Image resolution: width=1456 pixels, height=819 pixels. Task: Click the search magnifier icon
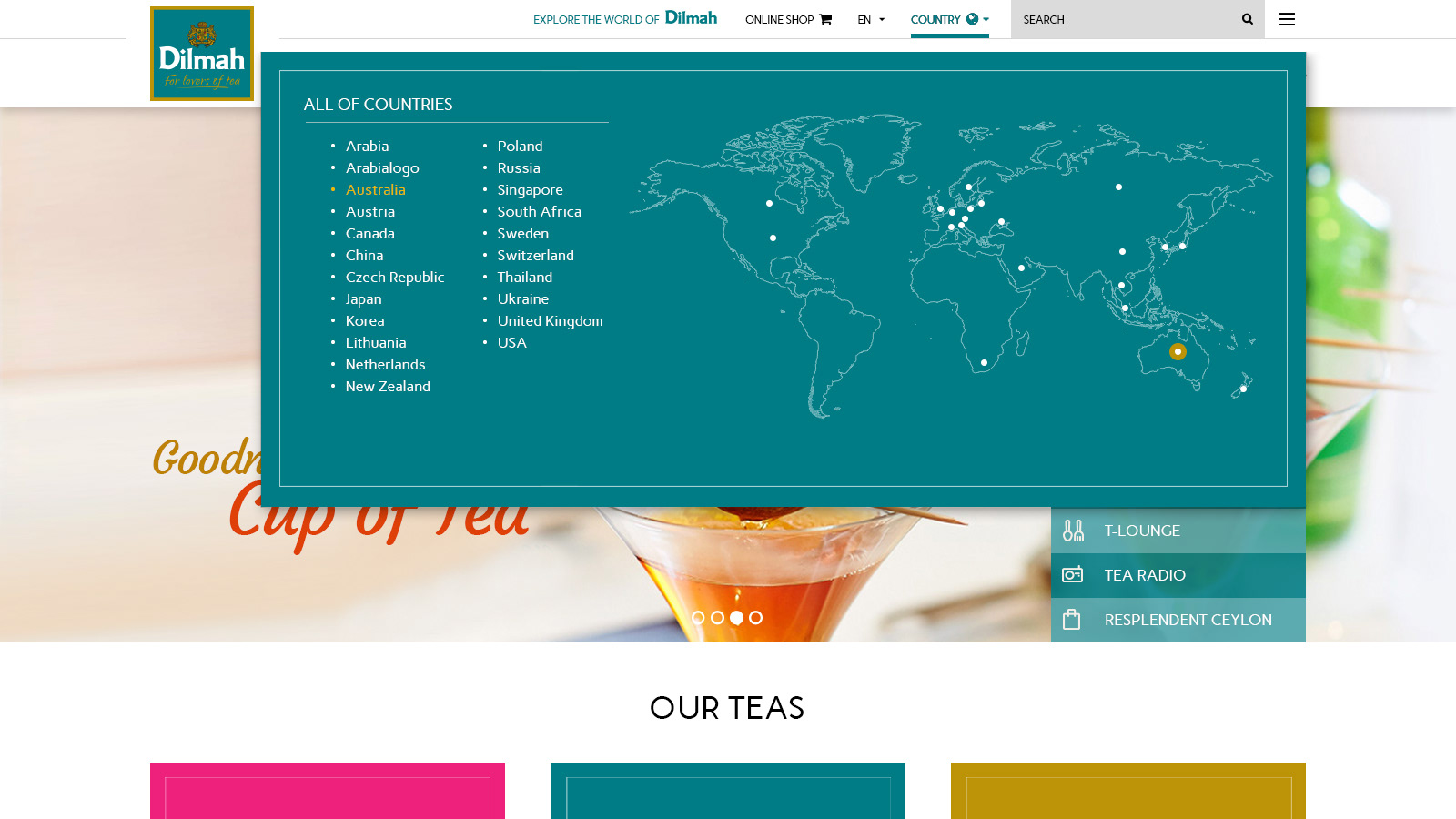click(1248, 19)
